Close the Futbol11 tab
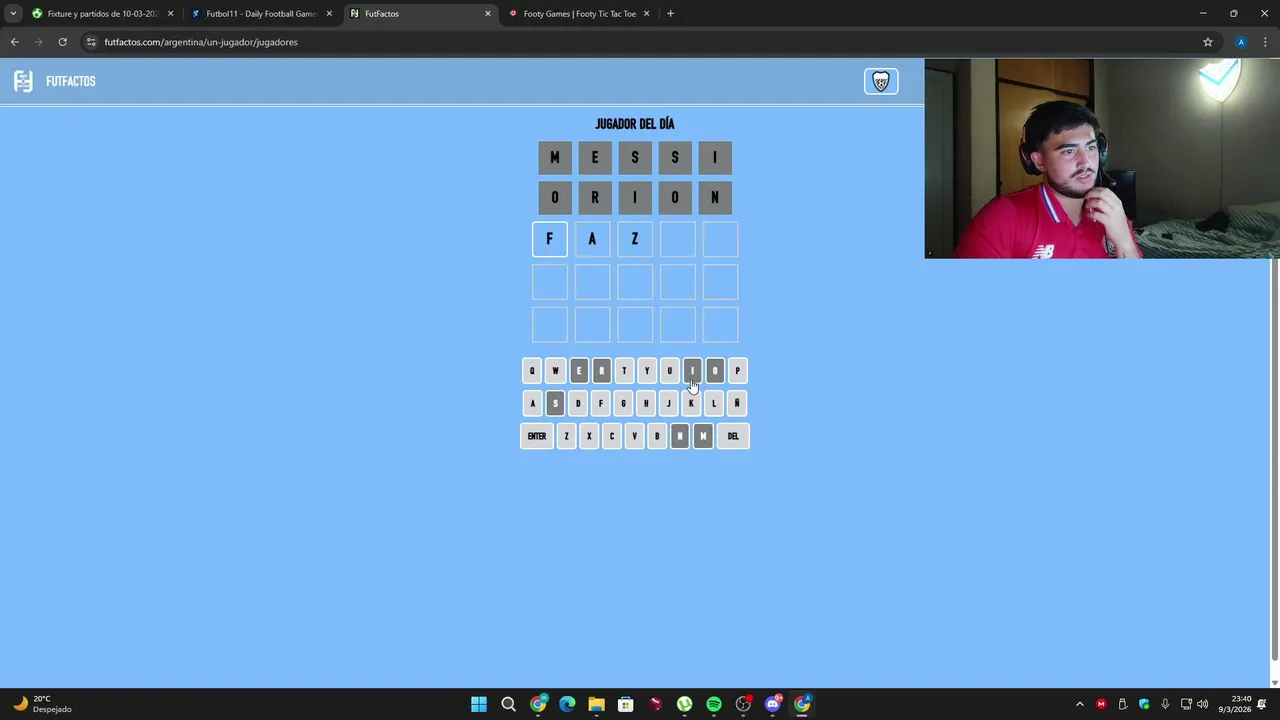This screenshot has height=720, width=1280. tap(329, 14)
